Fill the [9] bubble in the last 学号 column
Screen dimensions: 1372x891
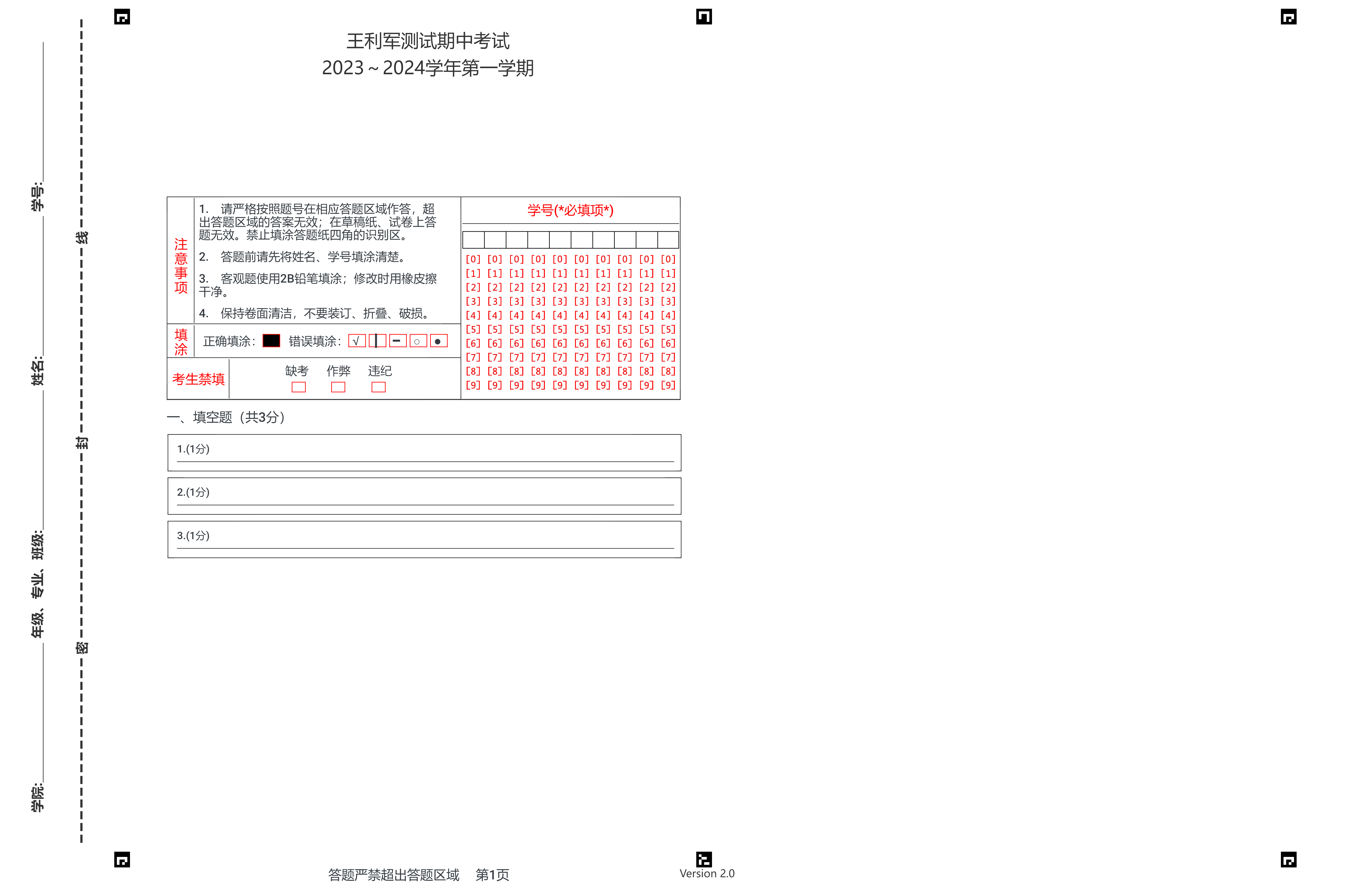668,385
